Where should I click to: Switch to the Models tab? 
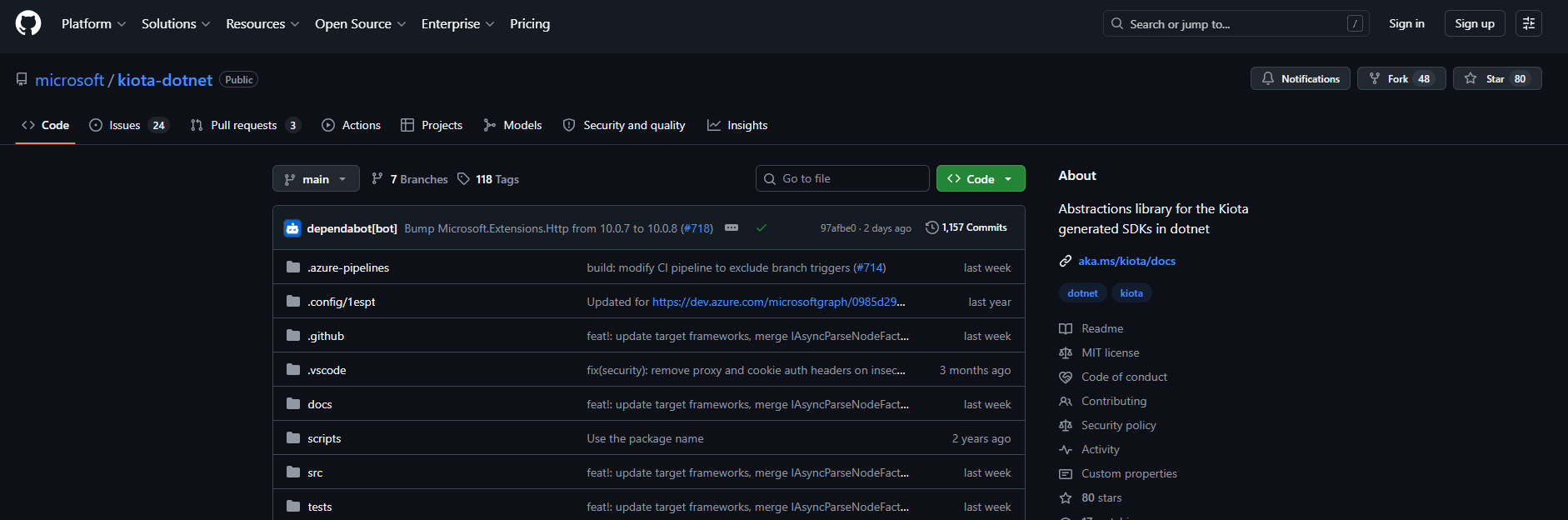click(x=512, y=125)
